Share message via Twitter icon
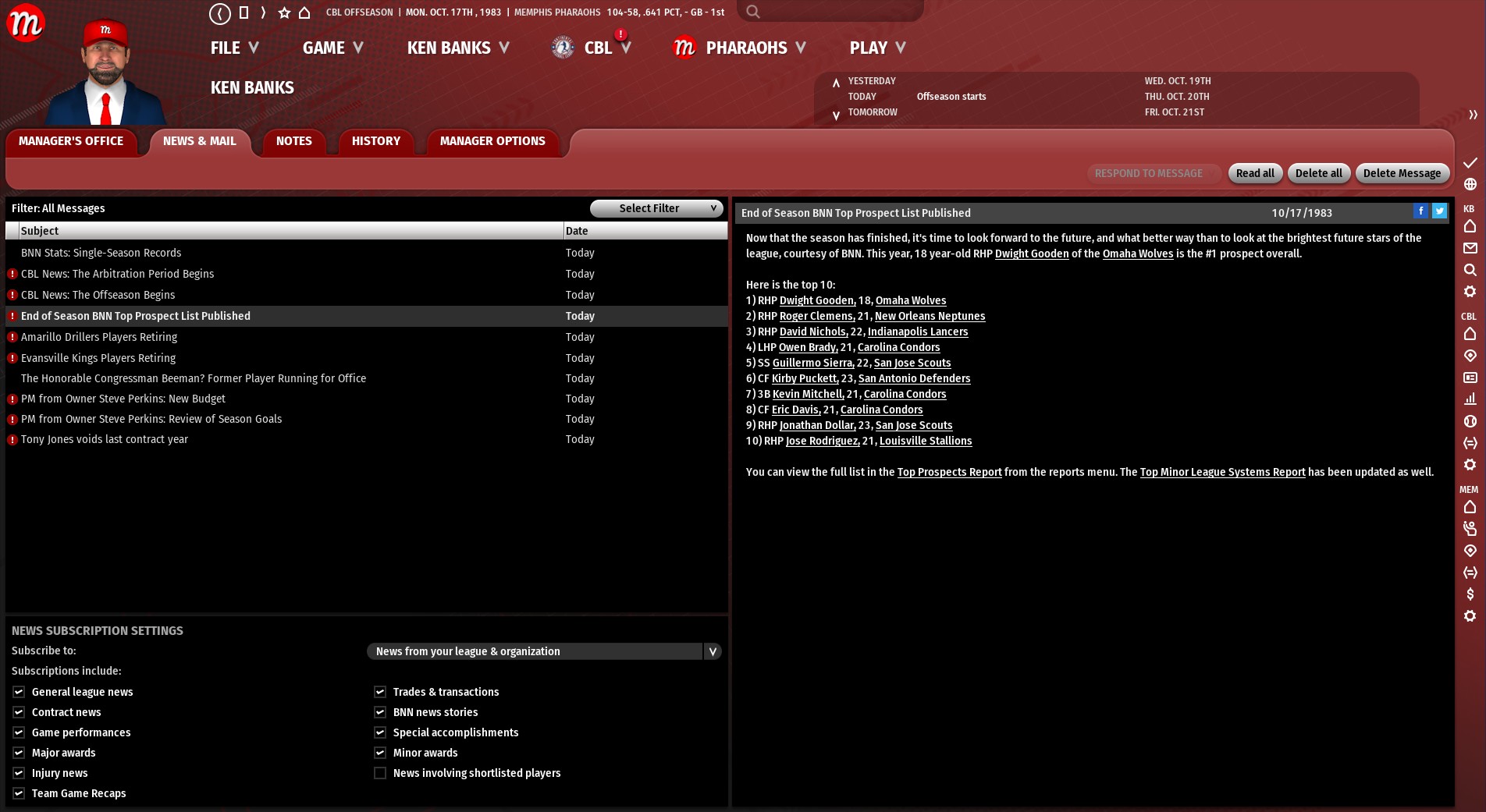The height and width of the screenshot is (812, 1486). 1439,211
